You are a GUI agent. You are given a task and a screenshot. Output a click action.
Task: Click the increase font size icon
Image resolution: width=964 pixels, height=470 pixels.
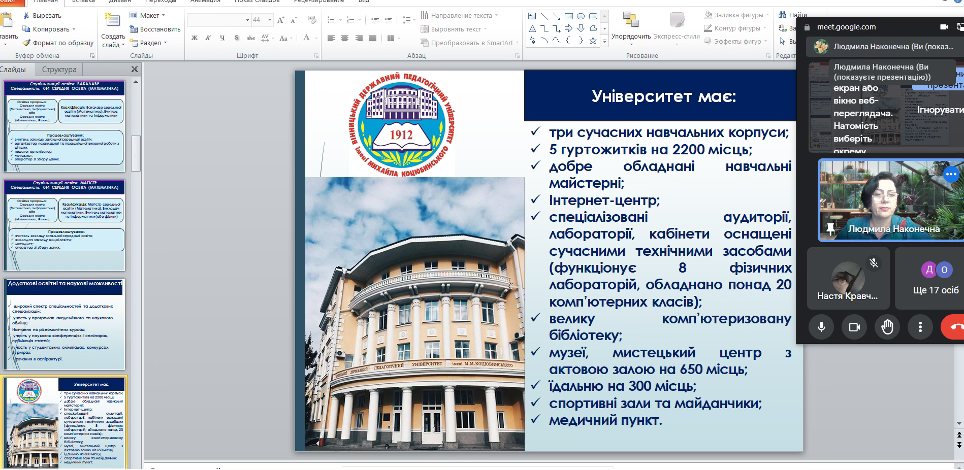click(x=282, y=20)
